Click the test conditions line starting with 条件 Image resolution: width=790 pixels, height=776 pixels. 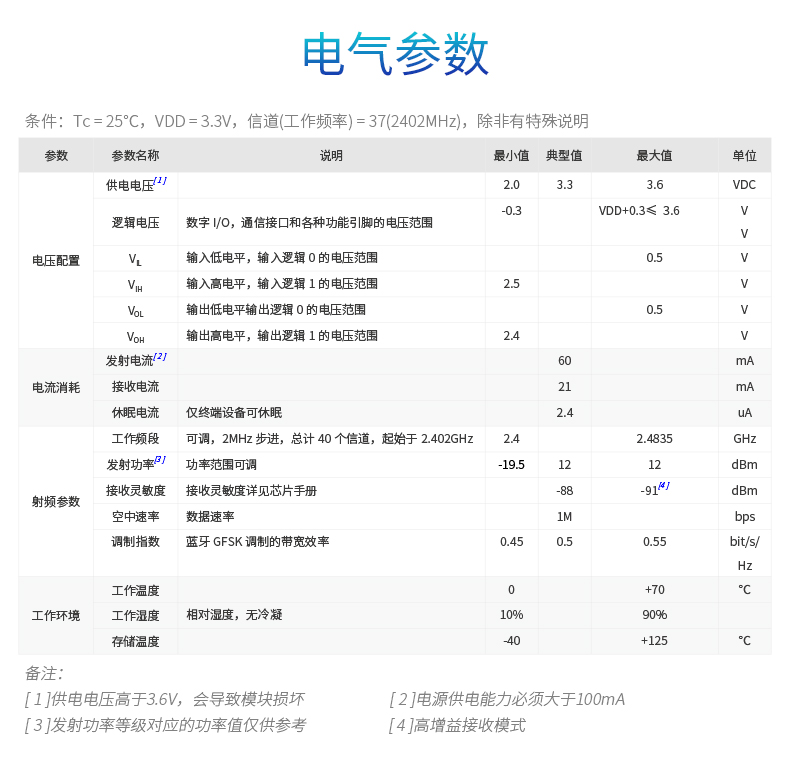point(306,121)
